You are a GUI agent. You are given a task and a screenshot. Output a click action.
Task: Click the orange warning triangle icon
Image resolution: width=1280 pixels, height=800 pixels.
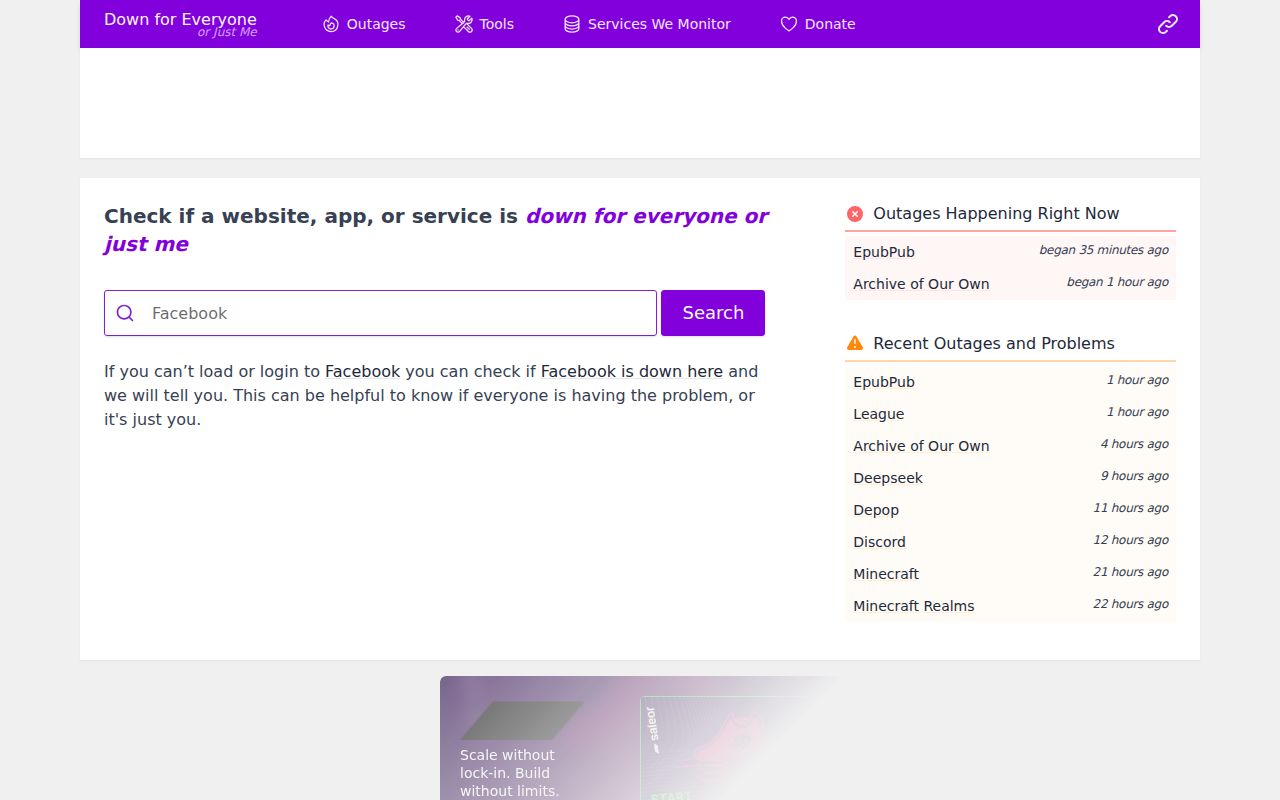pyautogui.click(x=855, y=344)
